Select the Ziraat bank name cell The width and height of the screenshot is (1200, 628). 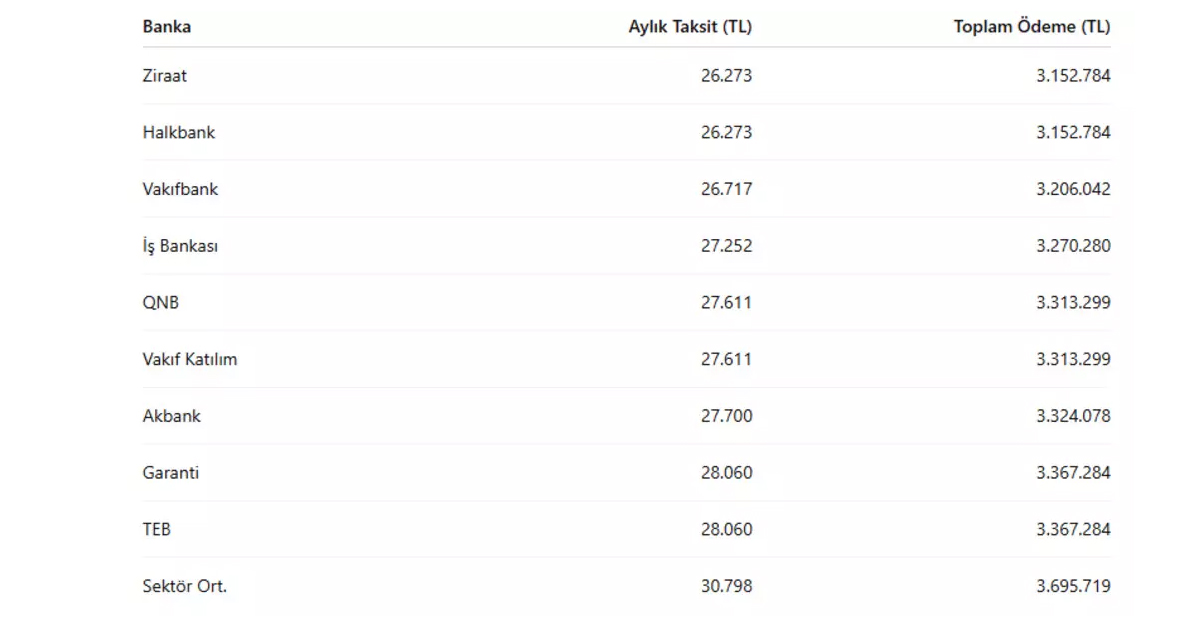click(165, 75)
